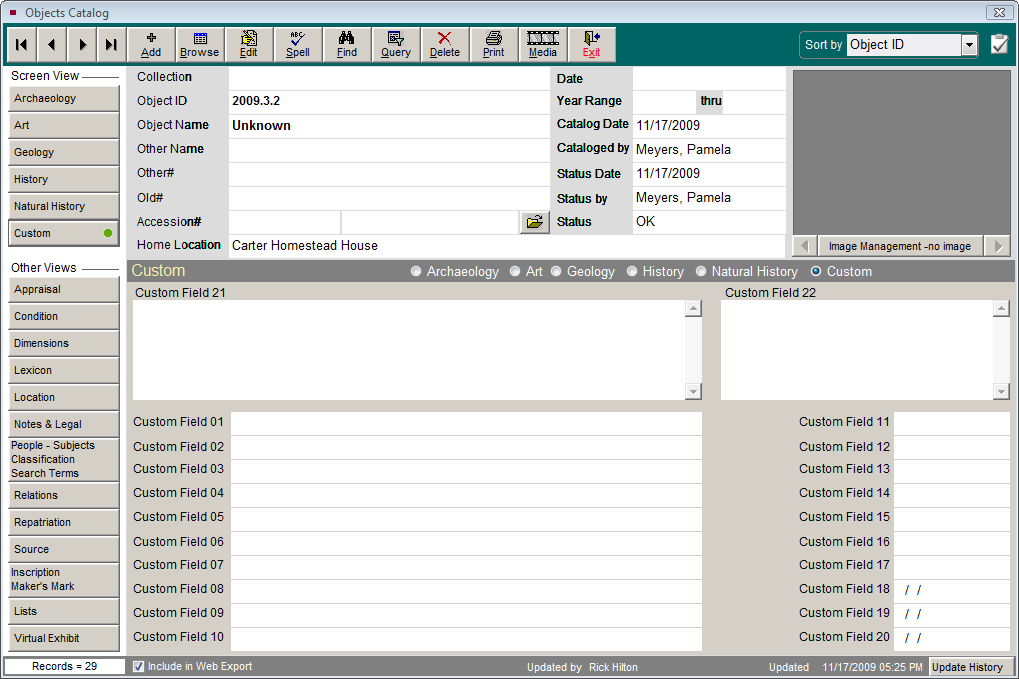
Task: Go to the last record with navigation arrow
Action: pos(112,44)
